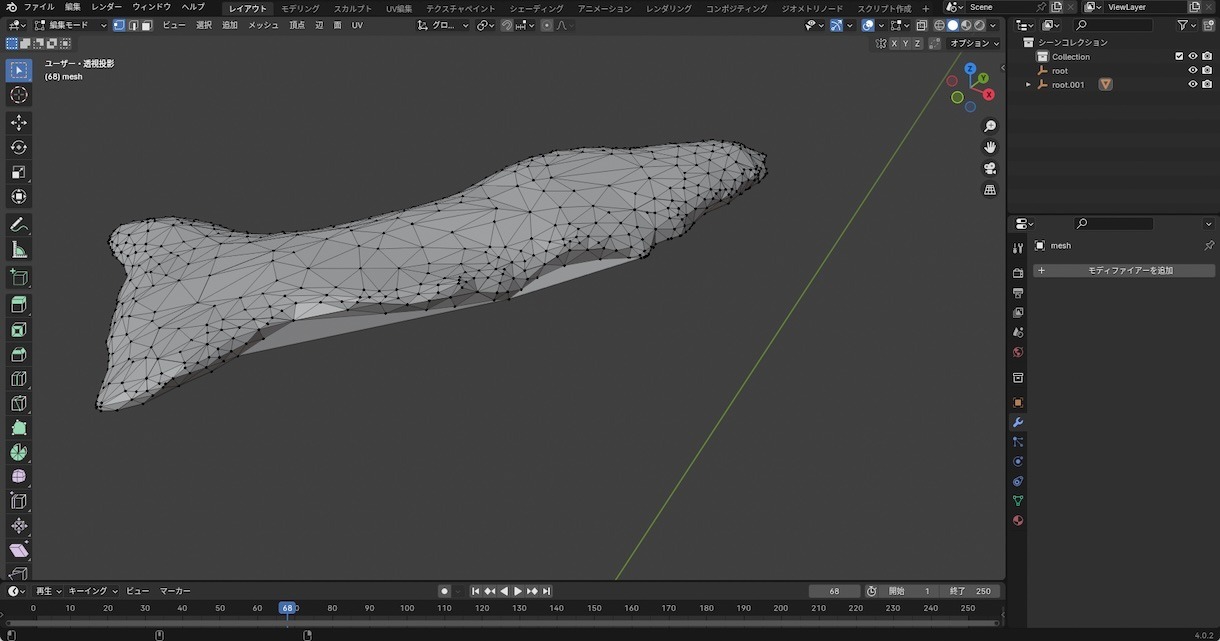1220x641 pixels.
Task: Hide root.001 in viewport with eye icon
Action: 1192,85
